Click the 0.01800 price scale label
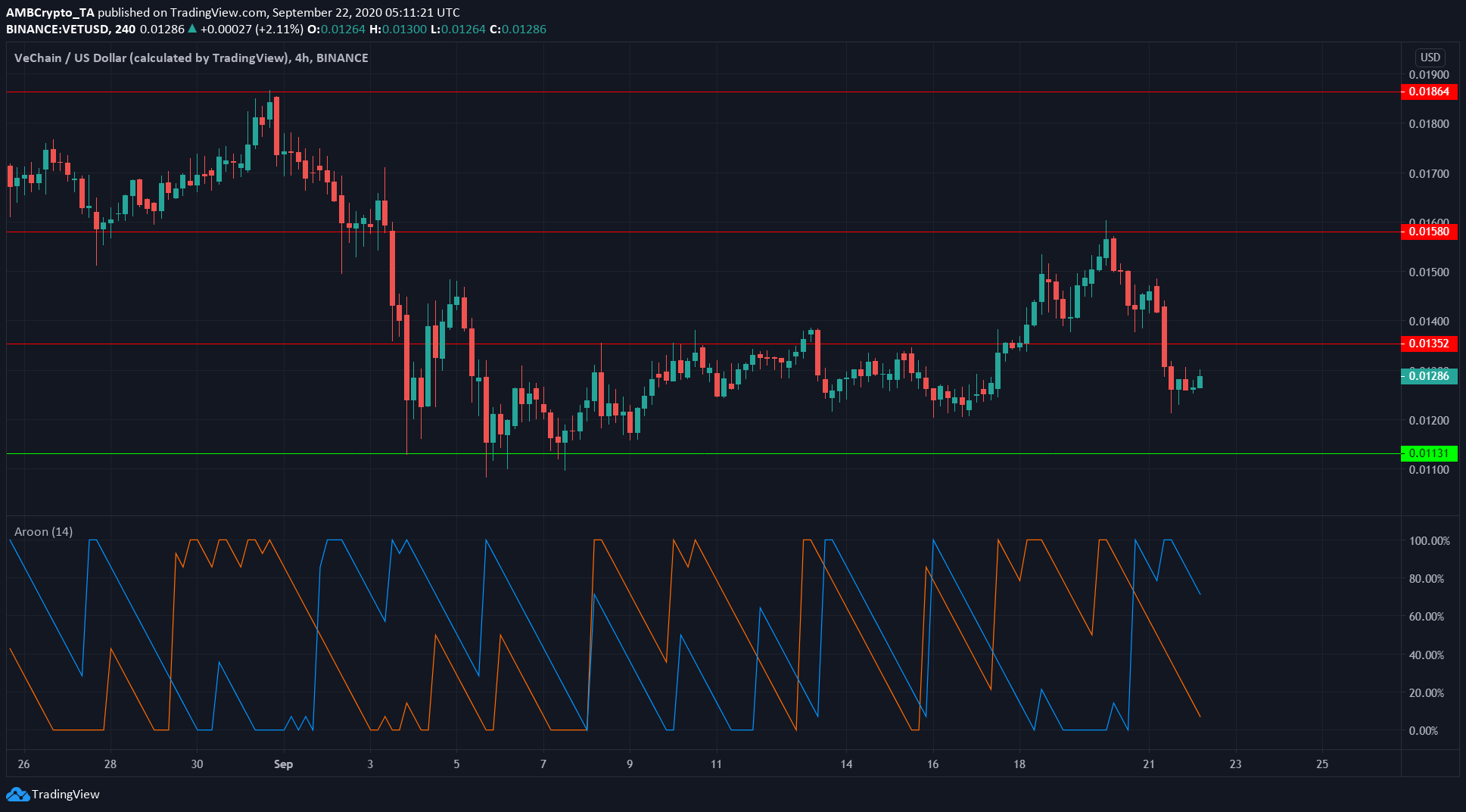This screenshot has height=812, width=1466. 1429,124
